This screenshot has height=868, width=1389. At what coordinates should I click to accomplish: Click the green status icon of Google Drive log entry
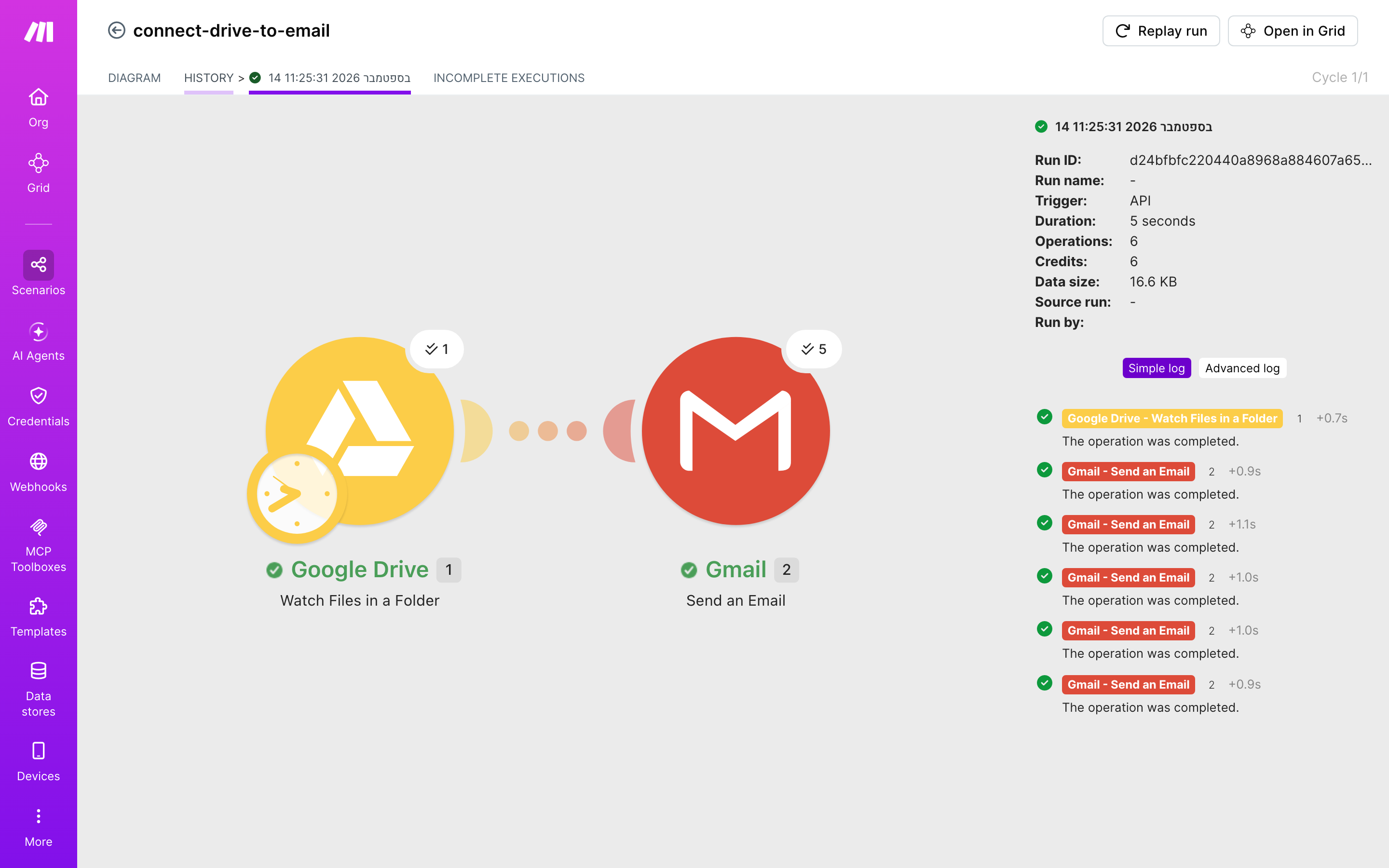(x=1045, y=417)
